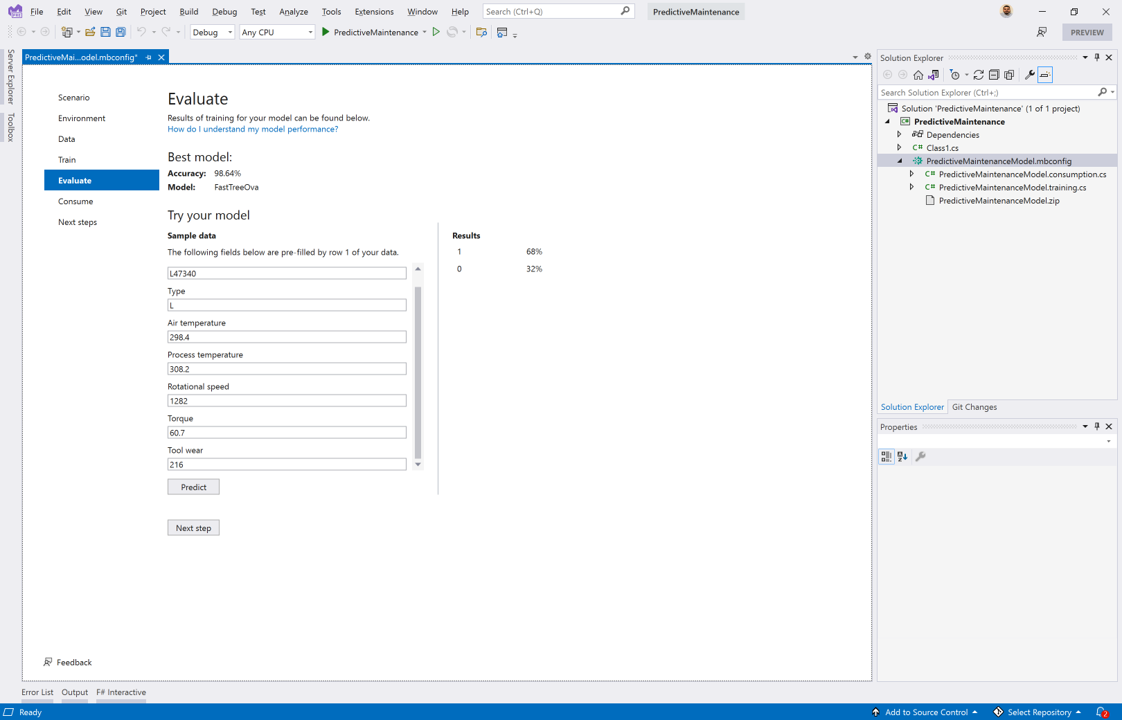
Task: Open the Build menu
Action: pyautogui.click(x=189, y=11)
